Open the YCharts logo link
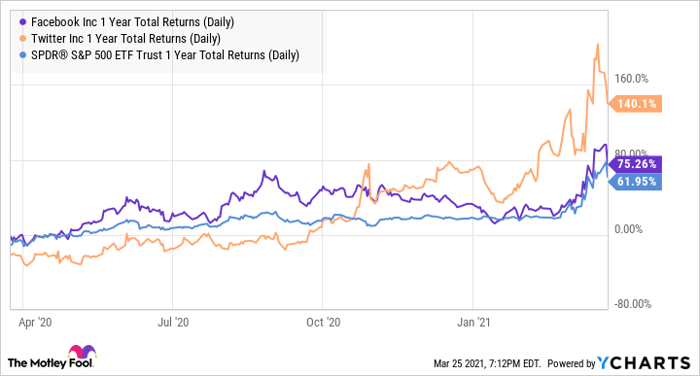Screen dimensions: 700x376 click(644, 363)
